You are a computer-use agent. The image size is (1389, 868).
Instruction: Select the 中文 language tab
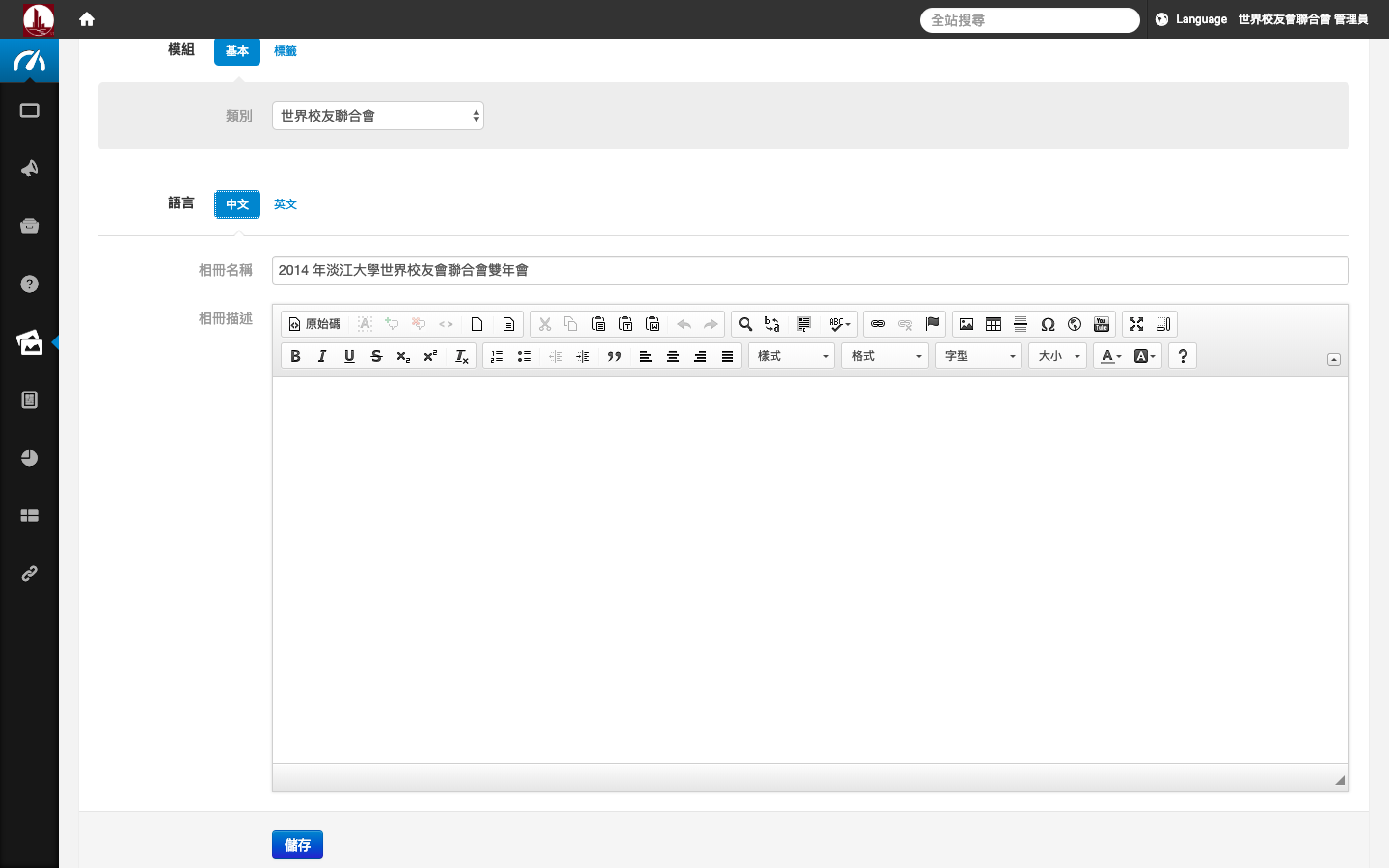[x=237, y=204]
